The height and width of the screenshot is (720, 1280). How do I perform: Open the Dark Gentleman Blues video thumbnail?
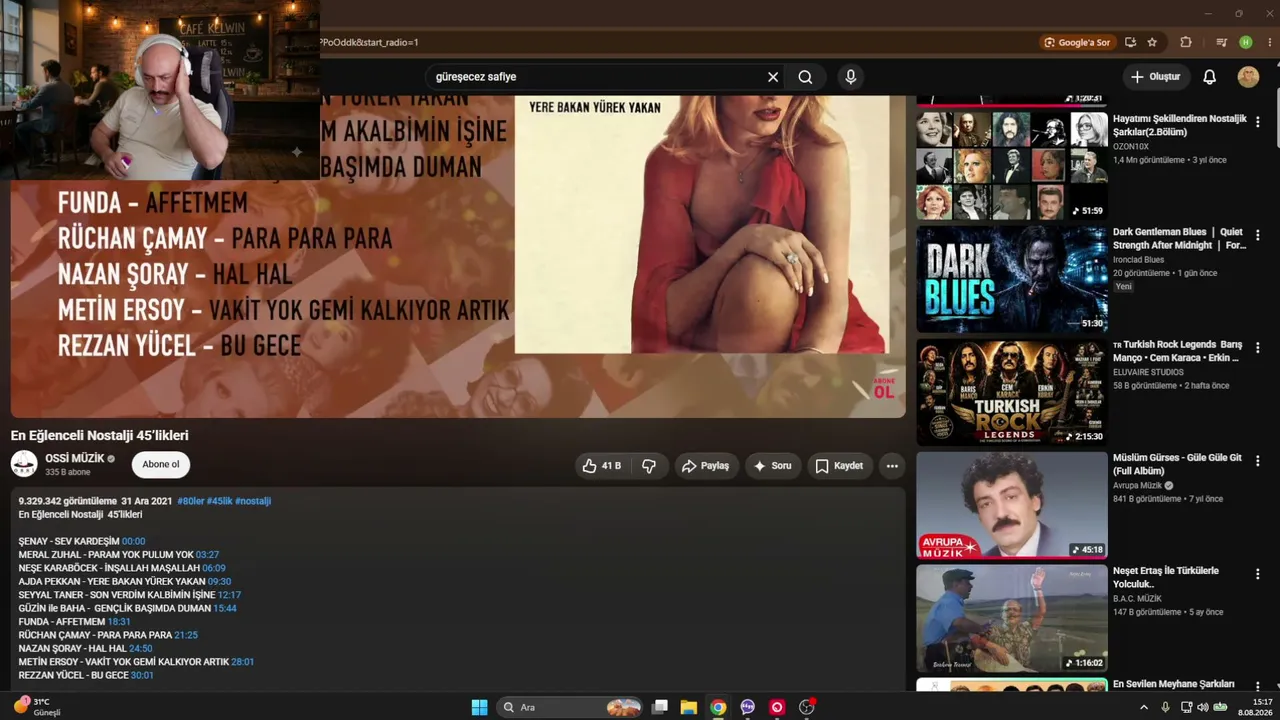(x=1012, y=279)
